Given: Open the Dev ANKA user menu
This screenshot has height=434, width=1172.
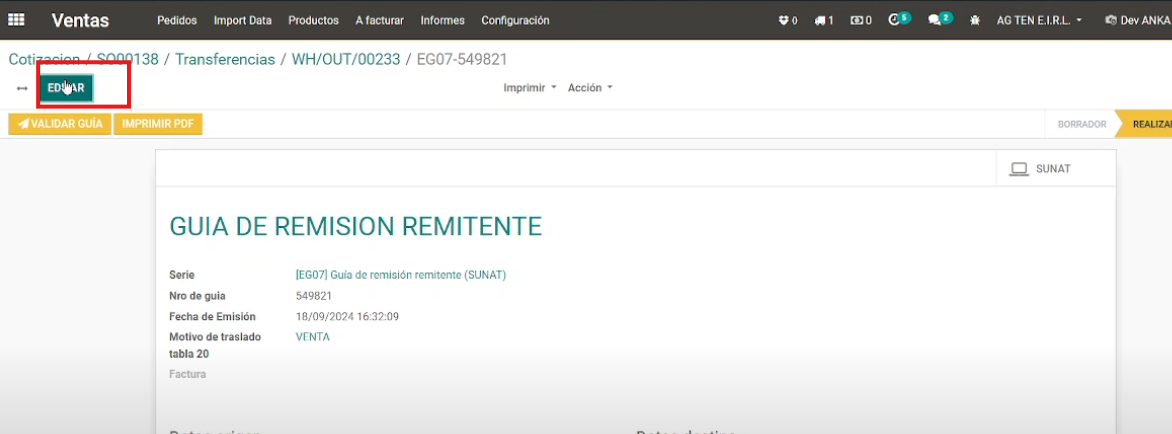Looking at the screenshot, I should (x=1138, y=21).
